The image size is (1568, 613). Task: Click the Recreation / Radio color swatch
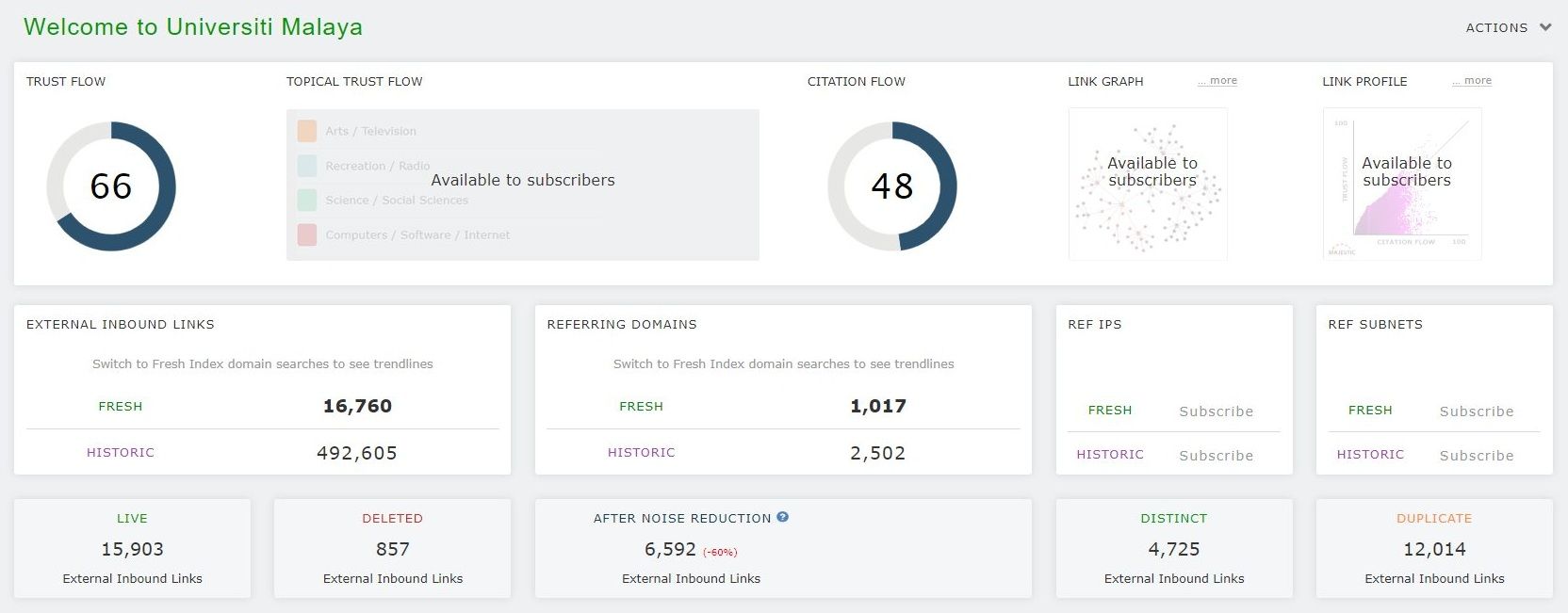(307, 166)
